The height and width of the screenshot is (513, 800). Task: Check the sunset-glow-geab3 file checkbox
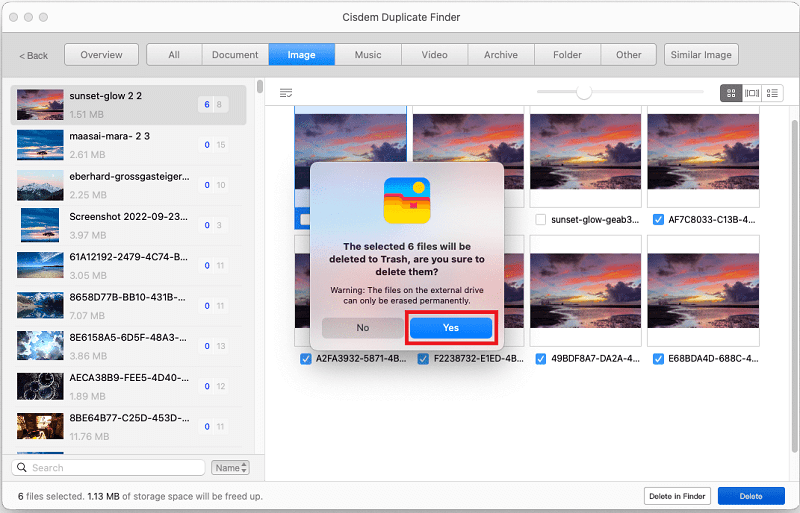pos(541,219)
